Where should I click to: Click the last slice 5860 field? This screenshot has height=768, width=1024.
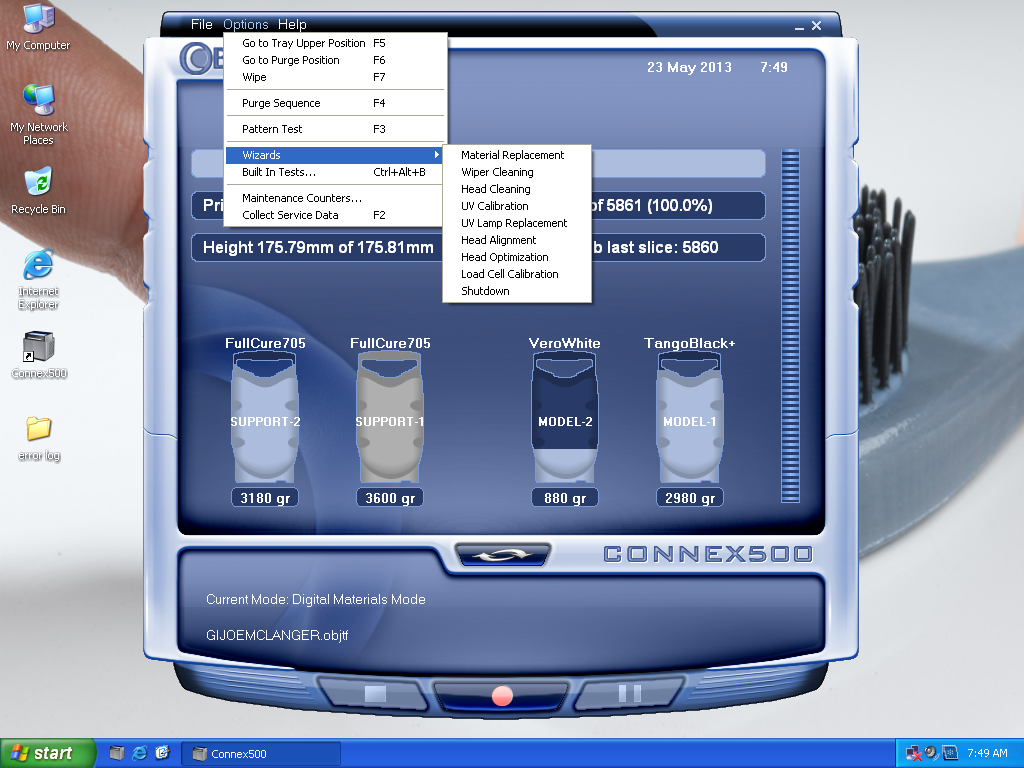[678, 248]
